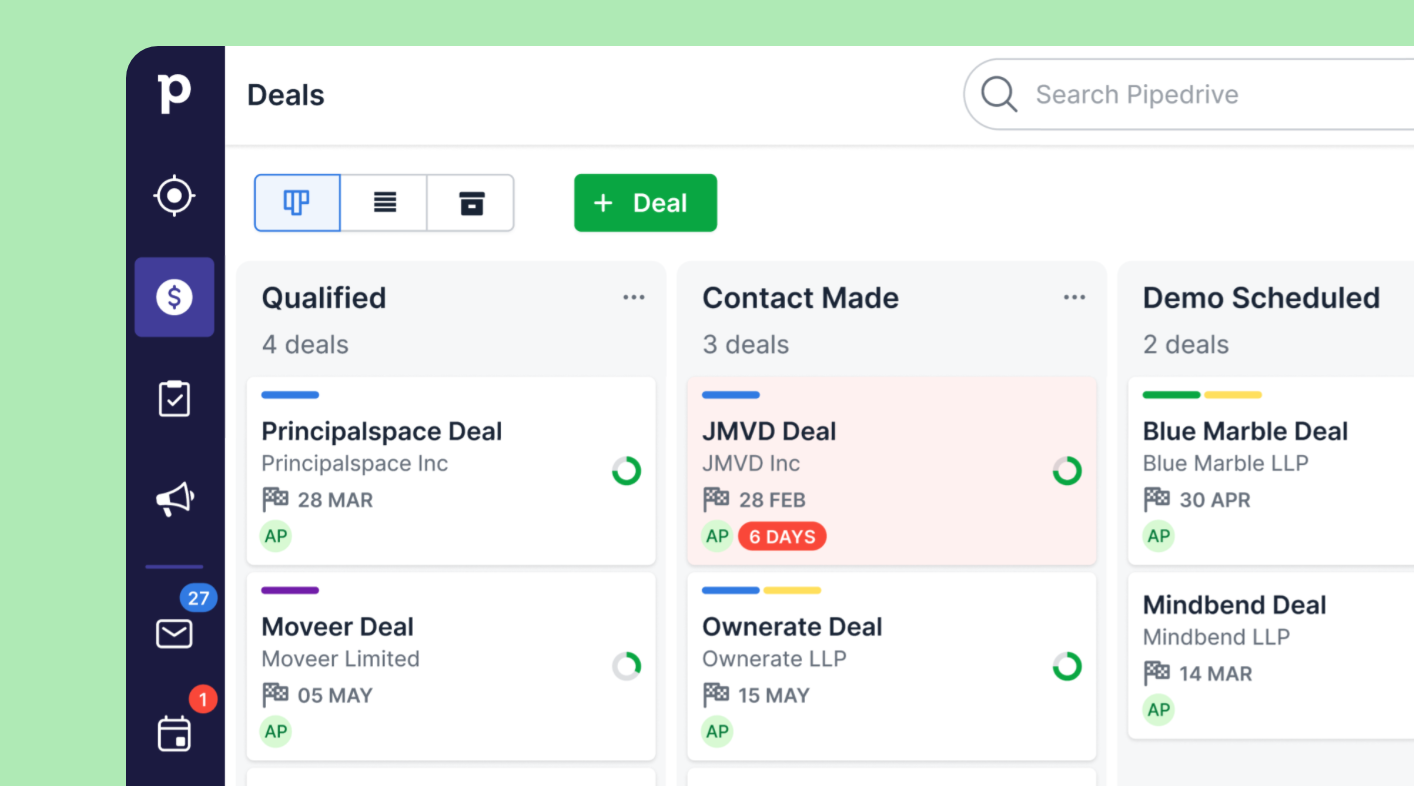Click the search magnifier icon
The width and height of the screenshot is (1416, 790).
pos(998,95)
